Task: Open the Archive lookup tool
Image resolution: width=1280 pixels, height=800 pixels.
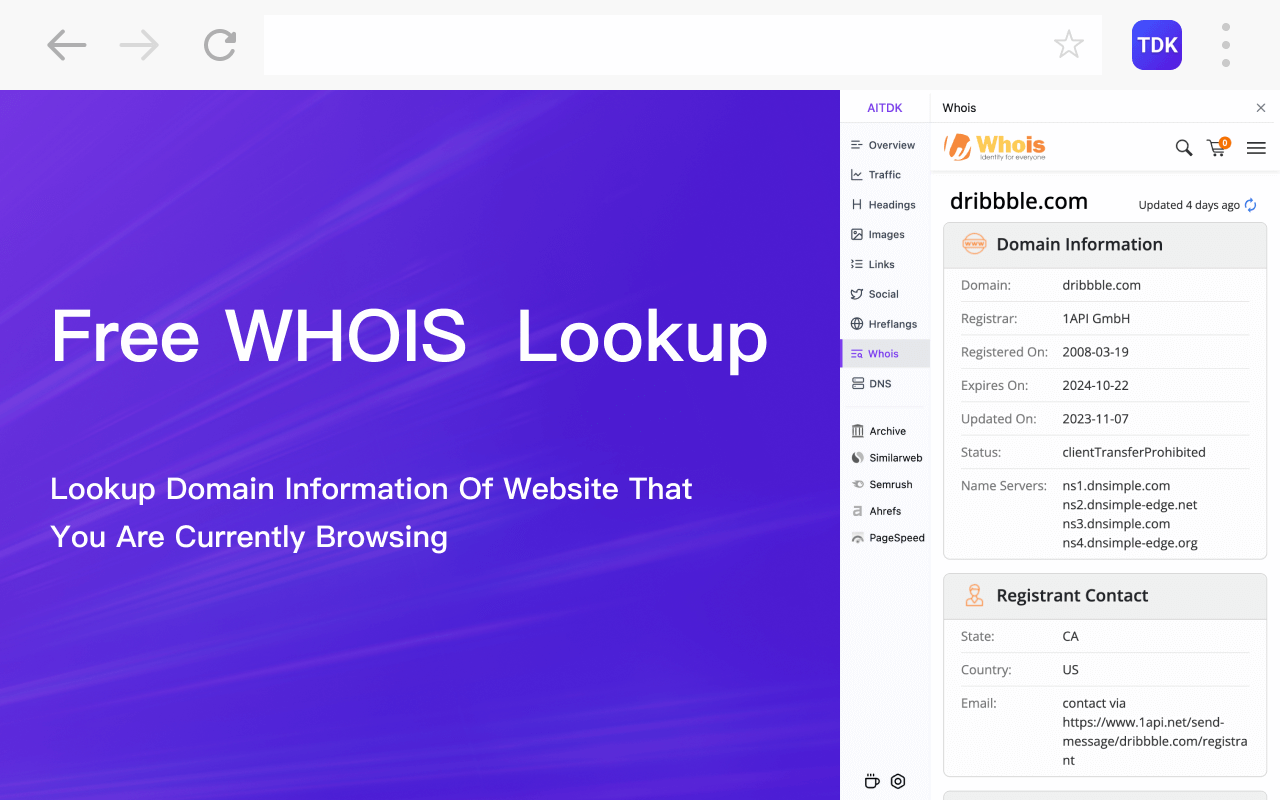Action: pos(884,430)
